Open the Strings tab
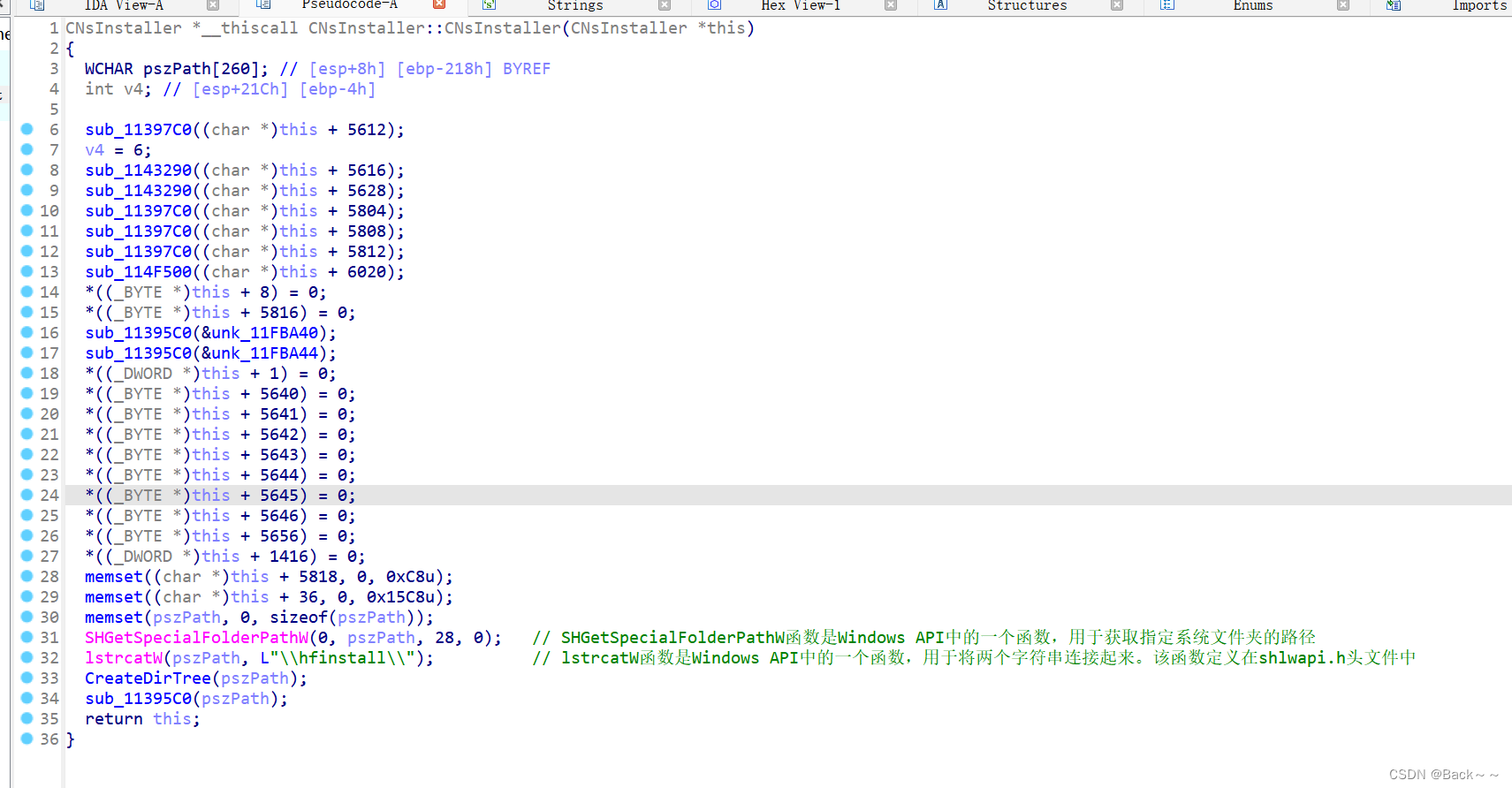The height and width of the screenshot is (788, 1512). click(x=575, y=5)
